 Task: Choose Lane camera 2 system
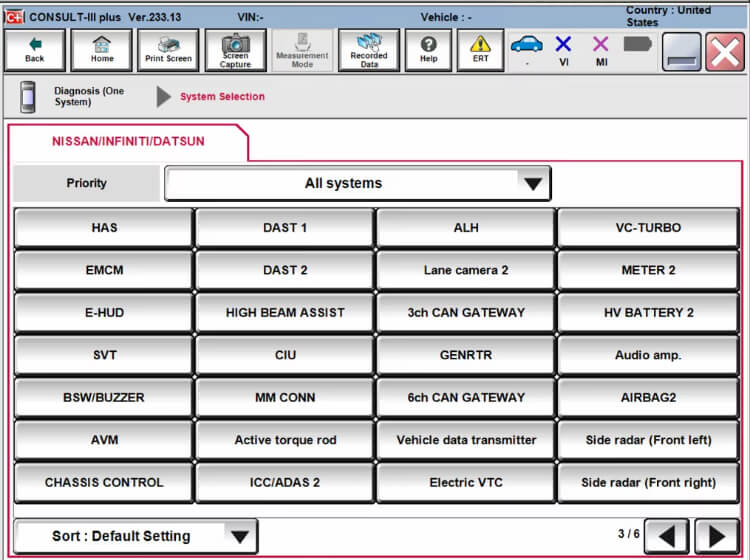(466, 270)
